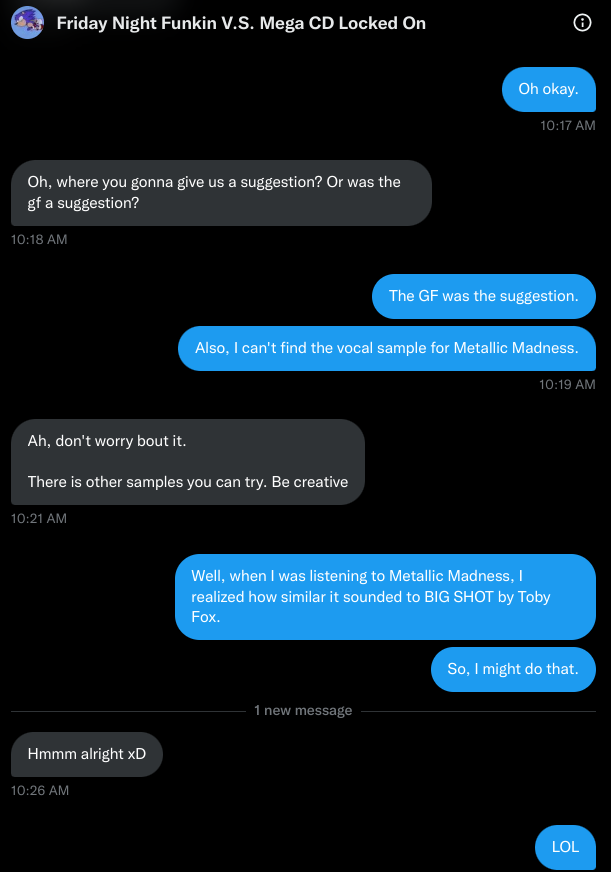Click the 10:17 AM timestamp
611x872 pixels.
(567, 125)
